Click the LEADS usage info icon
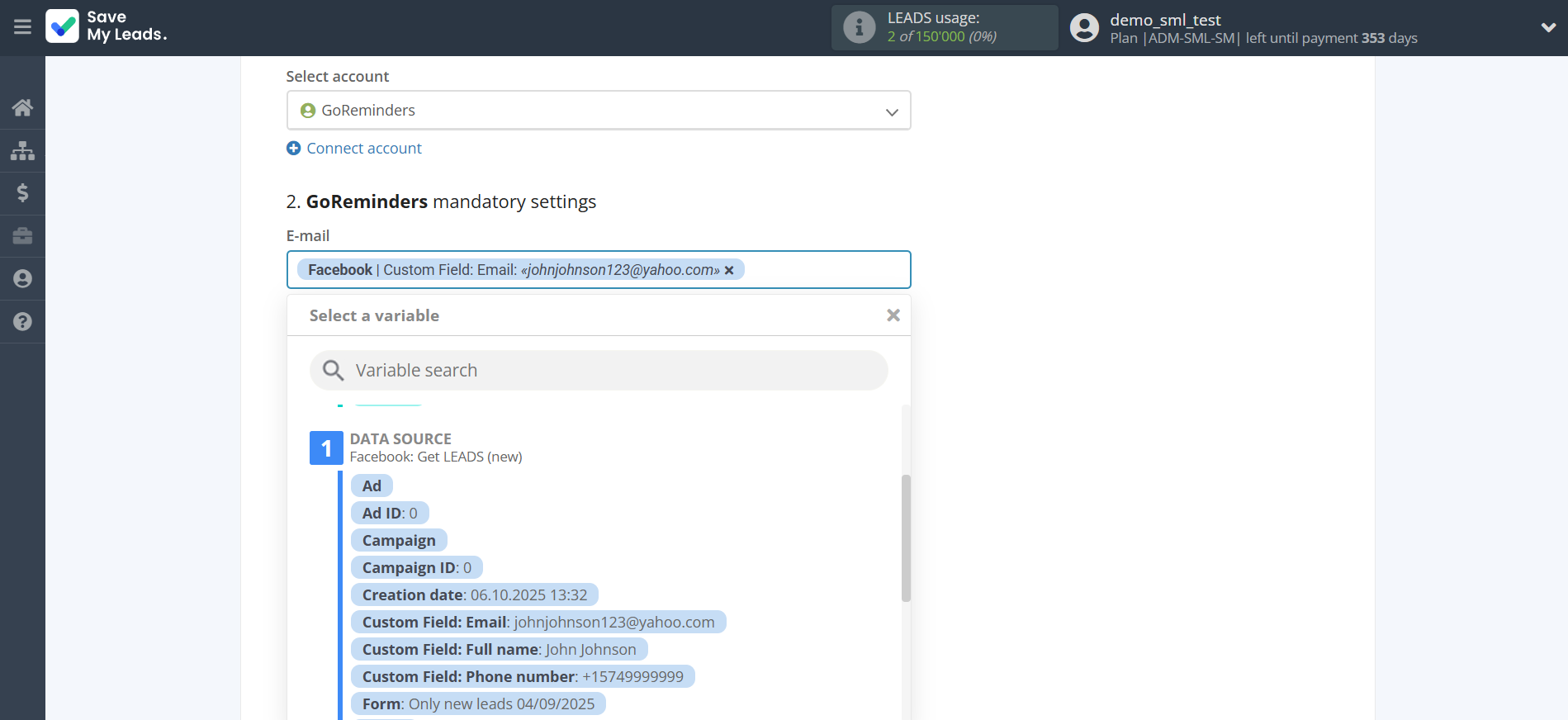Image resolution: width=1568 pixels, height=720 pixels. coord(859,27)
